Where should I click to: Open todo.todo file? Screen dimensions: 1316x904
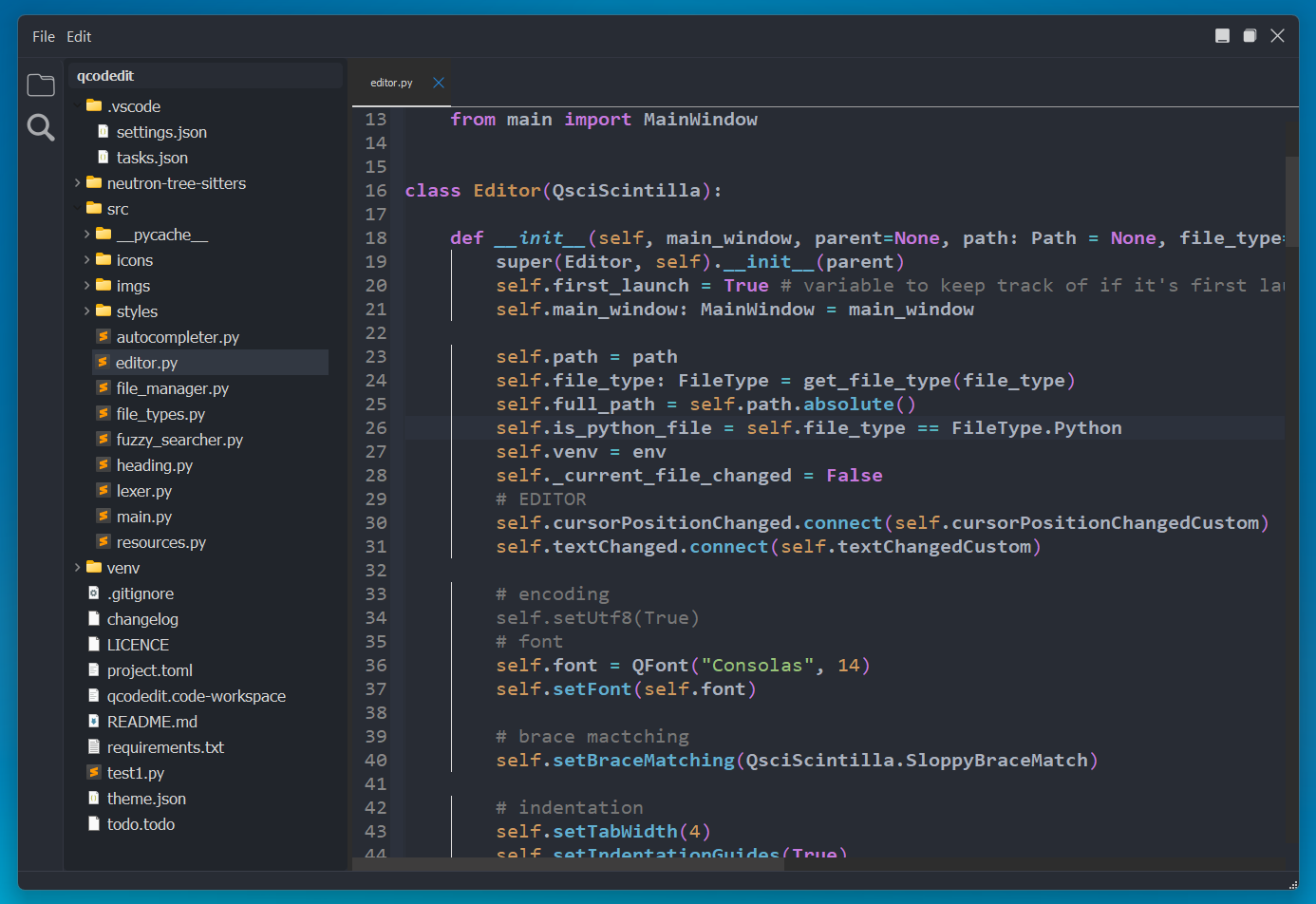[x=141, y=824]
